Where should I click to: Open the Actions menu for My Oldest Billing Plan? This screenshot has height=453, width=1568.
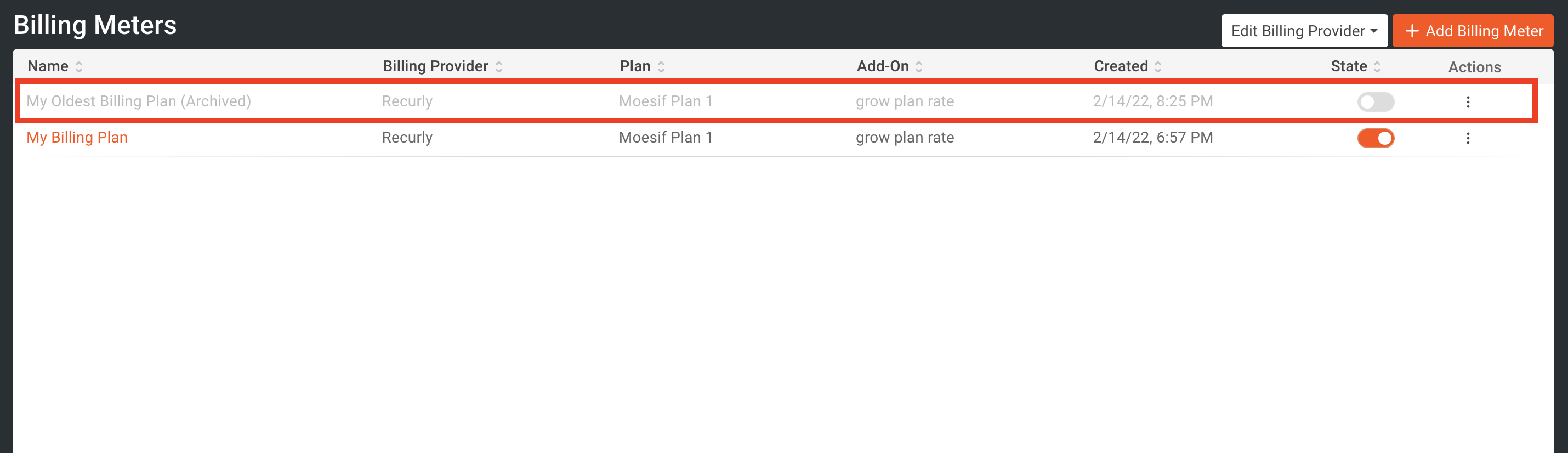[1468, 101]
